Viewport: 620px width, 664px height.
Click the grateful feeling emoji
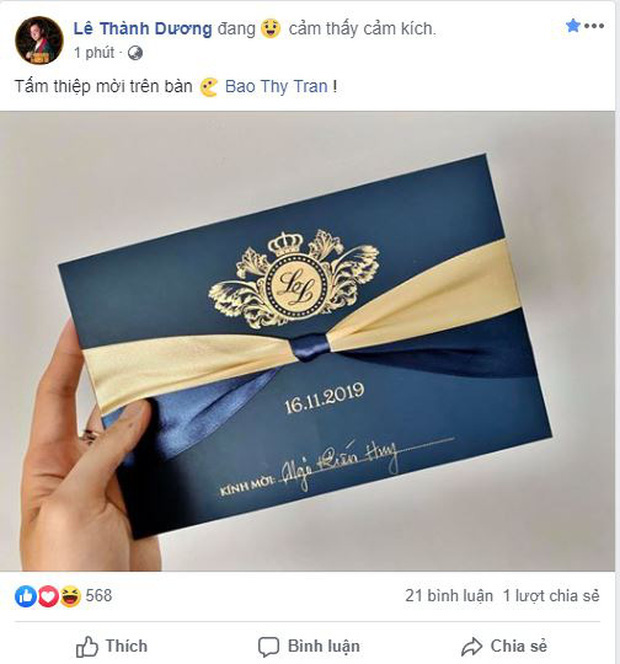pyautogui.click(x=271, y=29)
